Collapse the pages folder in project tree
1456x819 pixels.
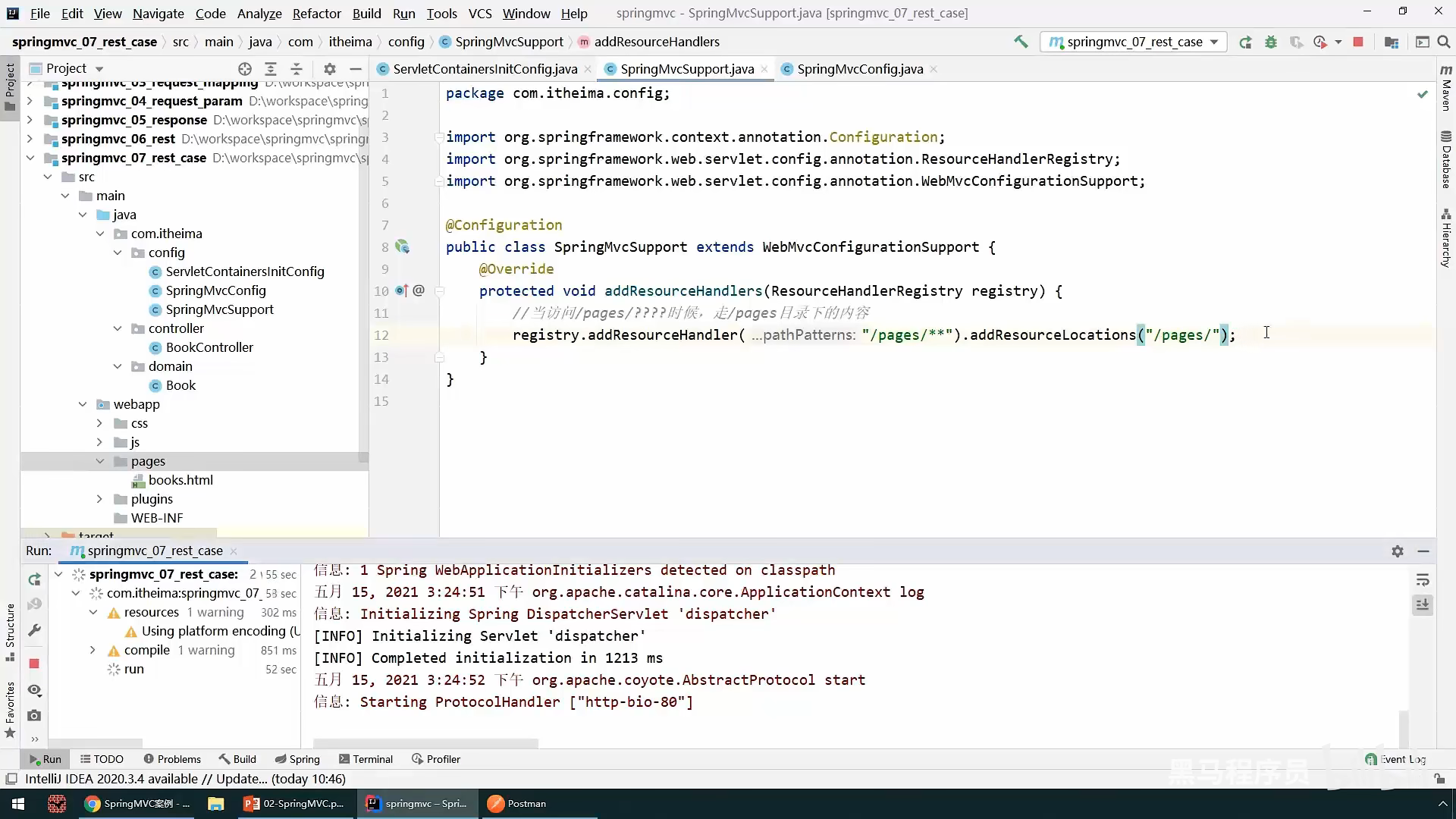(100, 461)
